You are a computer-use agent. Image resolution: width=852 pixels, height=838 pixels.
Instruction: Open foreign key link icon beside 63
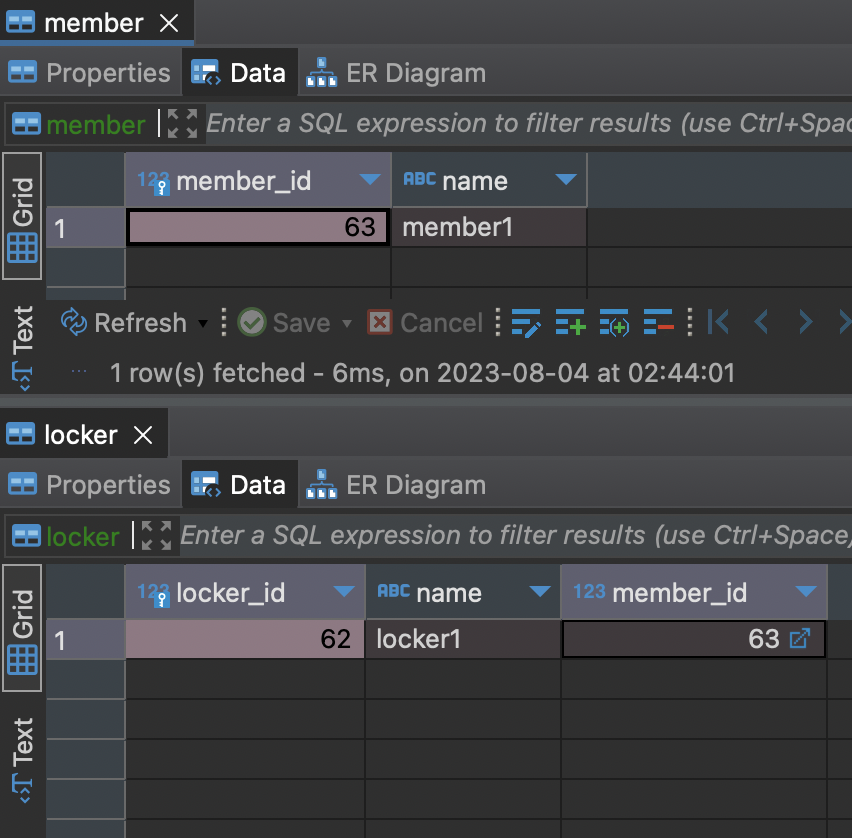(x=799, y=639)
